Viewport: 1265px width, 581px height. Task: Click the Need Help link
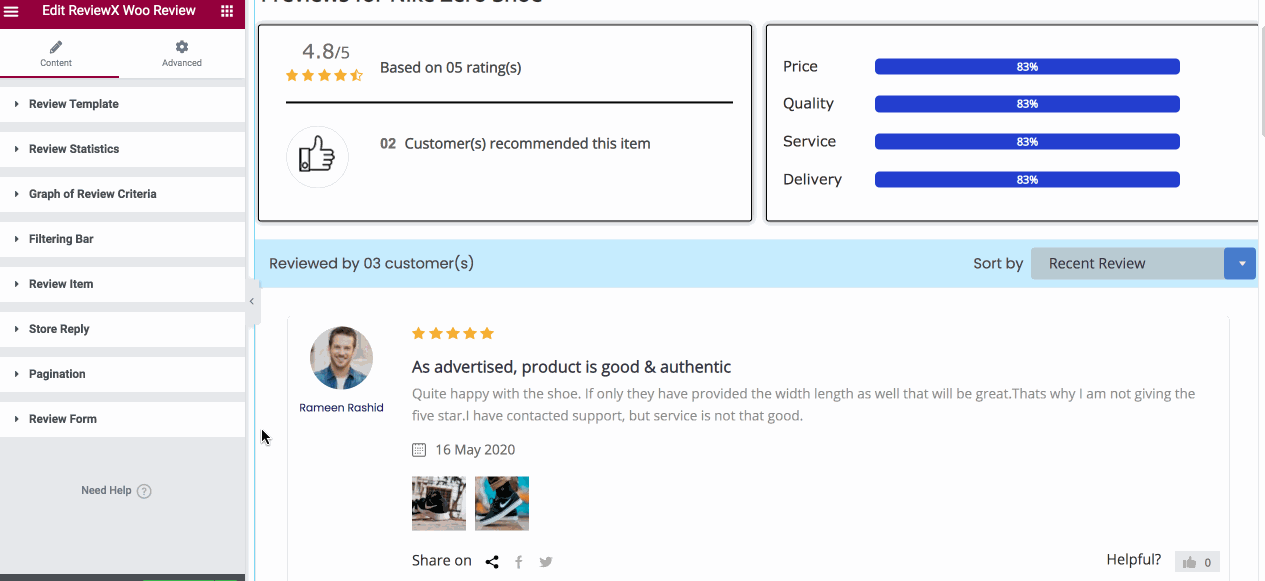[106, 491]
